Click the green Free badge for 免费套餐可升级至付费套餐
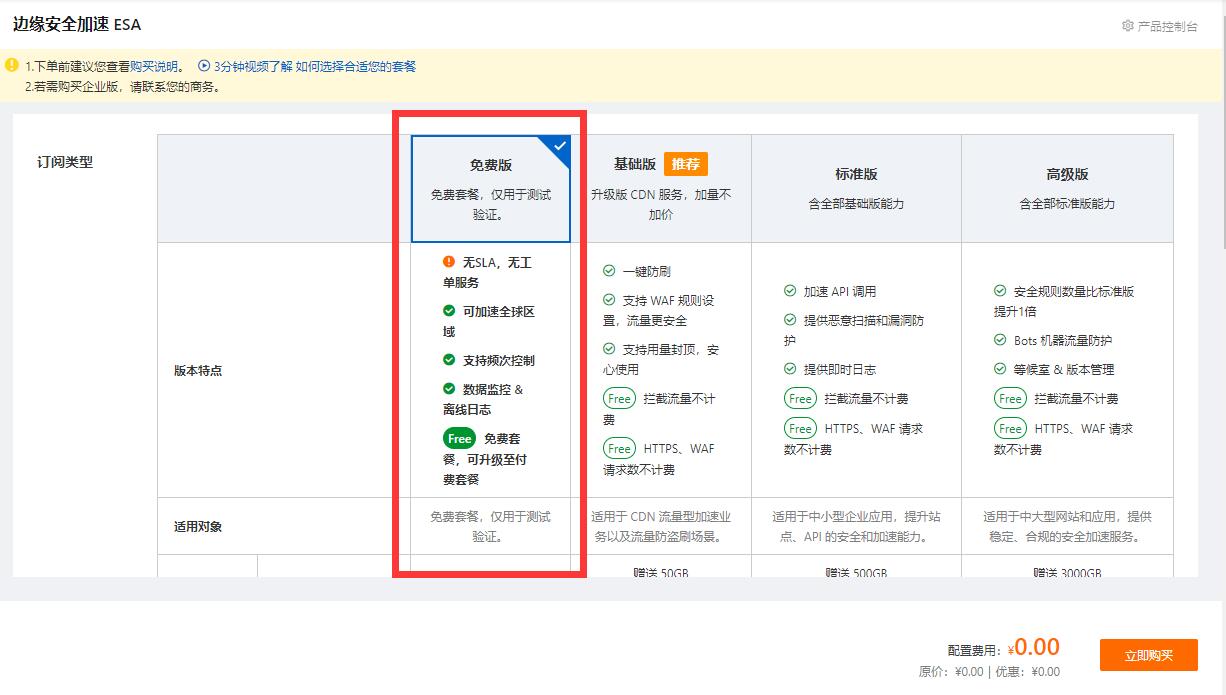1226x695 pixels. coord(459,437)
